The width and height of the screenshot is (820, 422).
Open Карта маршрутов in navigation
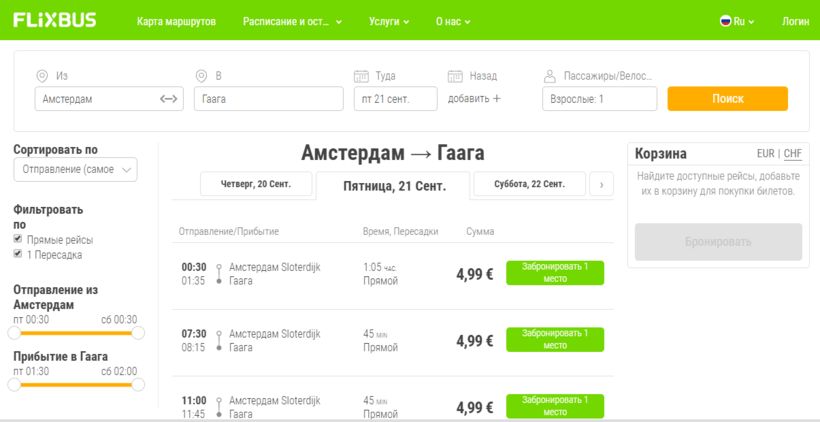pyautogui.click(x=176, y=21)
